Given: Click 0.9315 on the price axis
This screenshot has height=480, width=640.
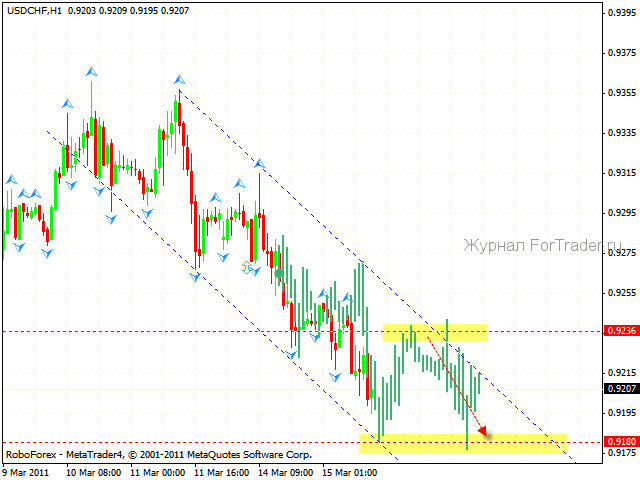Looking at the screenshot, I should coord(622,173).
